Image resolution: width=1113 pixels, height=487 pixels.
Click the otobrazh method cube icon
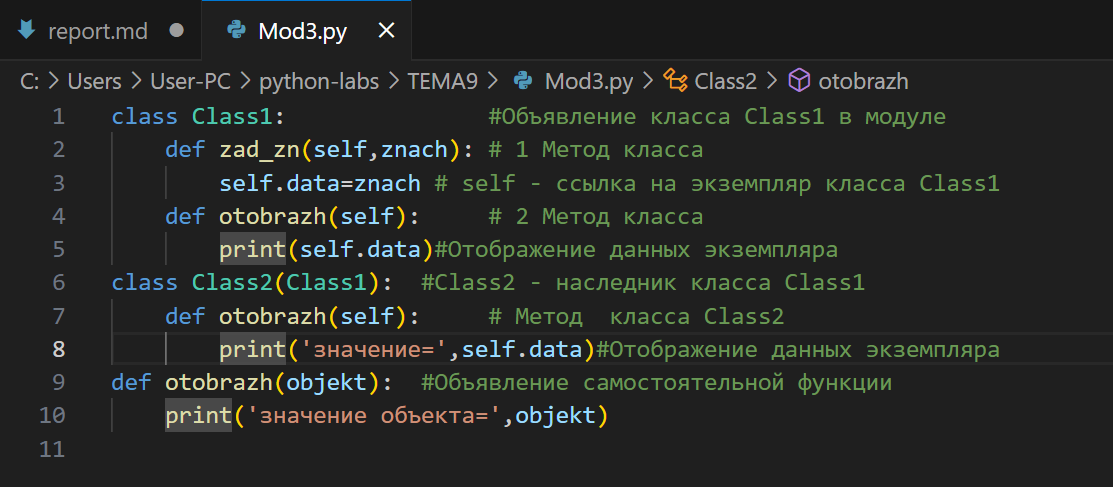click(x=799, y=81)
